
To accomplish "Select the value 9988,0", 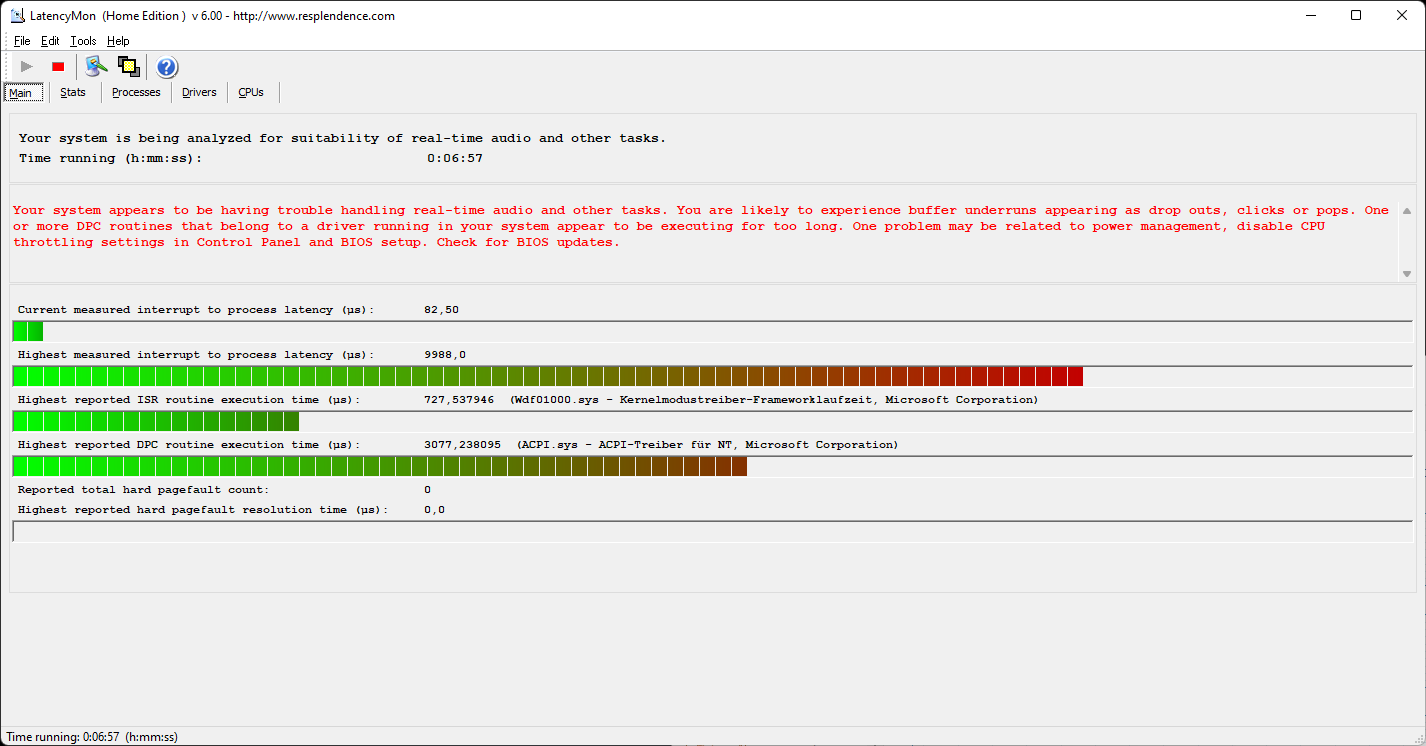I will pos(445,355).
